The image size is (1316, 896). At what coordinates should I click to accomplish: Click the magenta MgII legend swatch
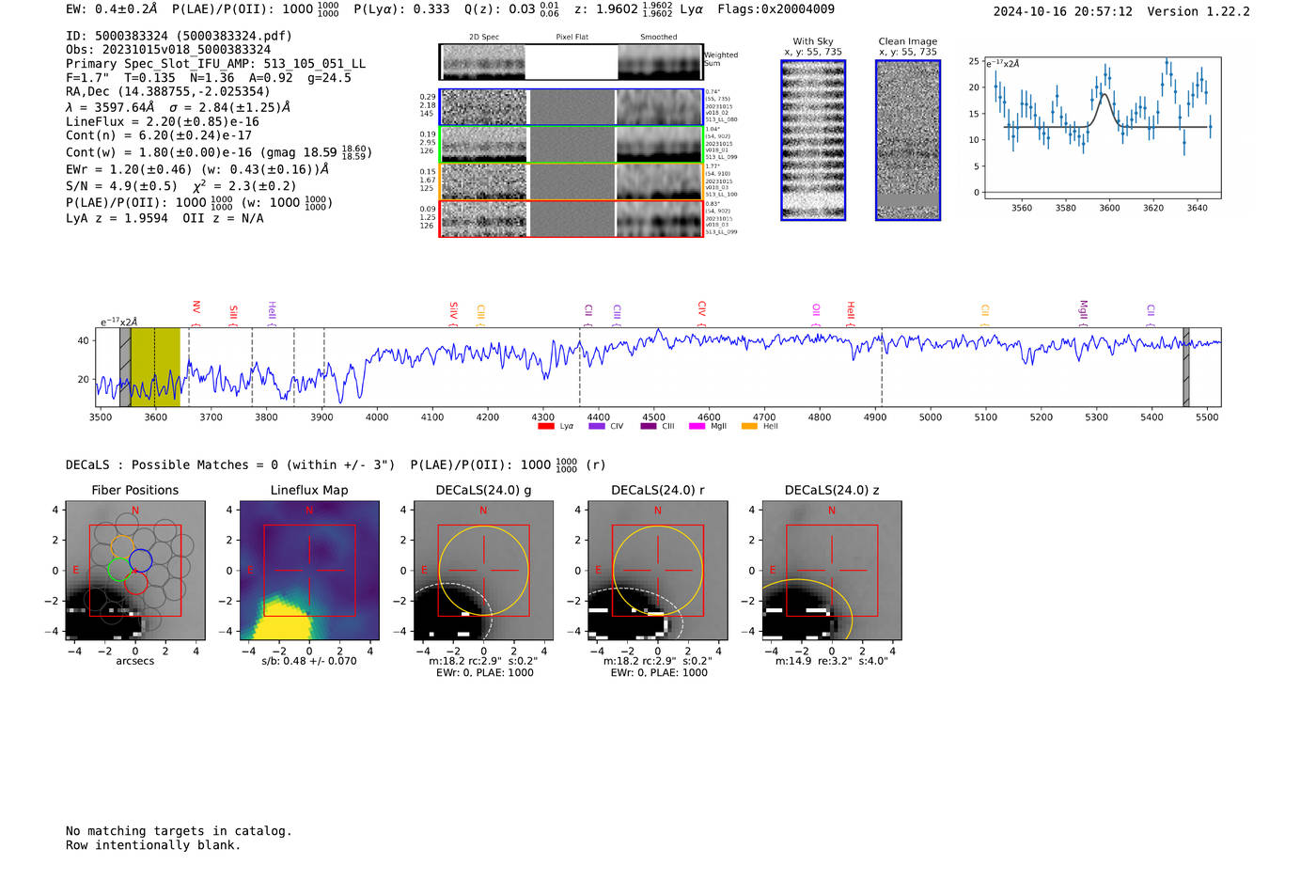tap(697, 427)
